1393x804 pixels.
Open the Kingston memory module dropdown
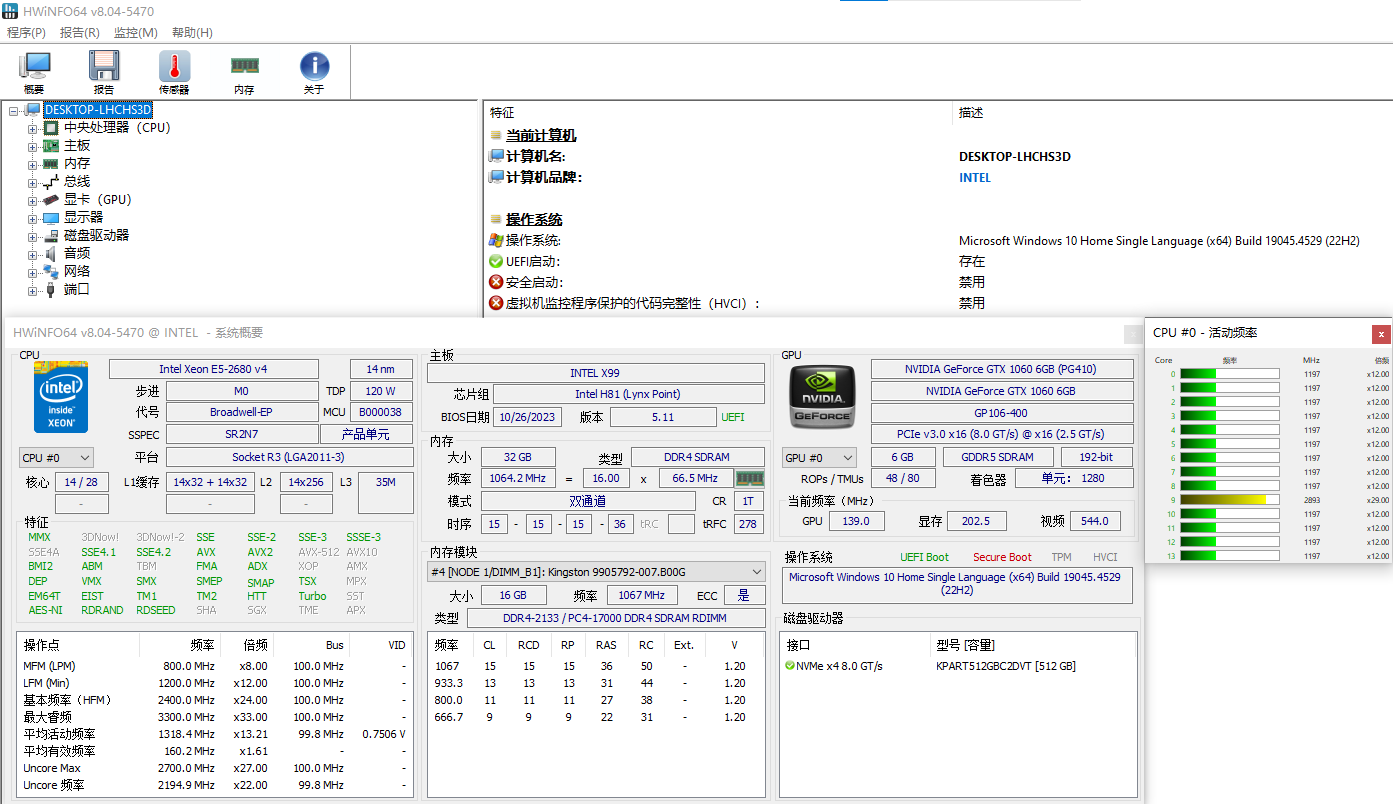pos(756,572)
